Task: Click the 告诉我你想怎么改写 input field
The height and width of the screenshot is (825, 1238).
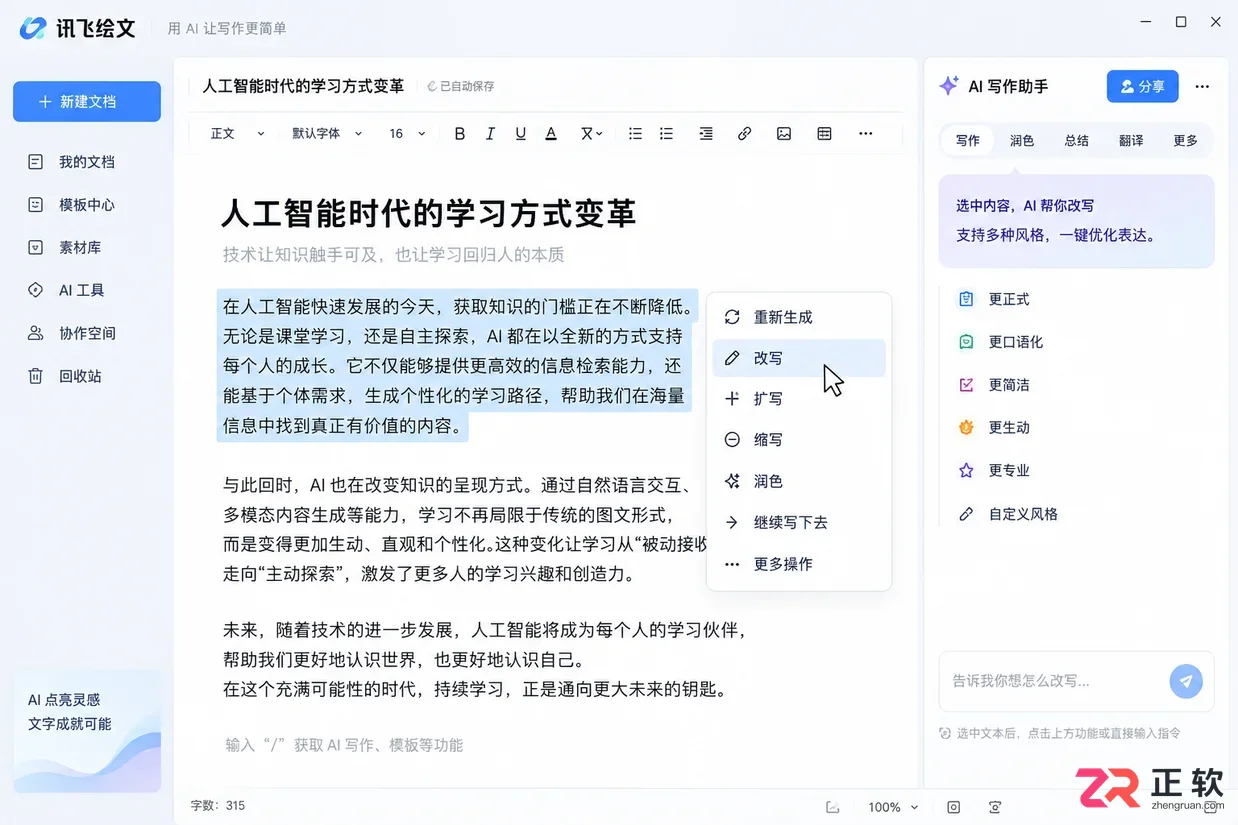Action: click(x=1053, y=681)
